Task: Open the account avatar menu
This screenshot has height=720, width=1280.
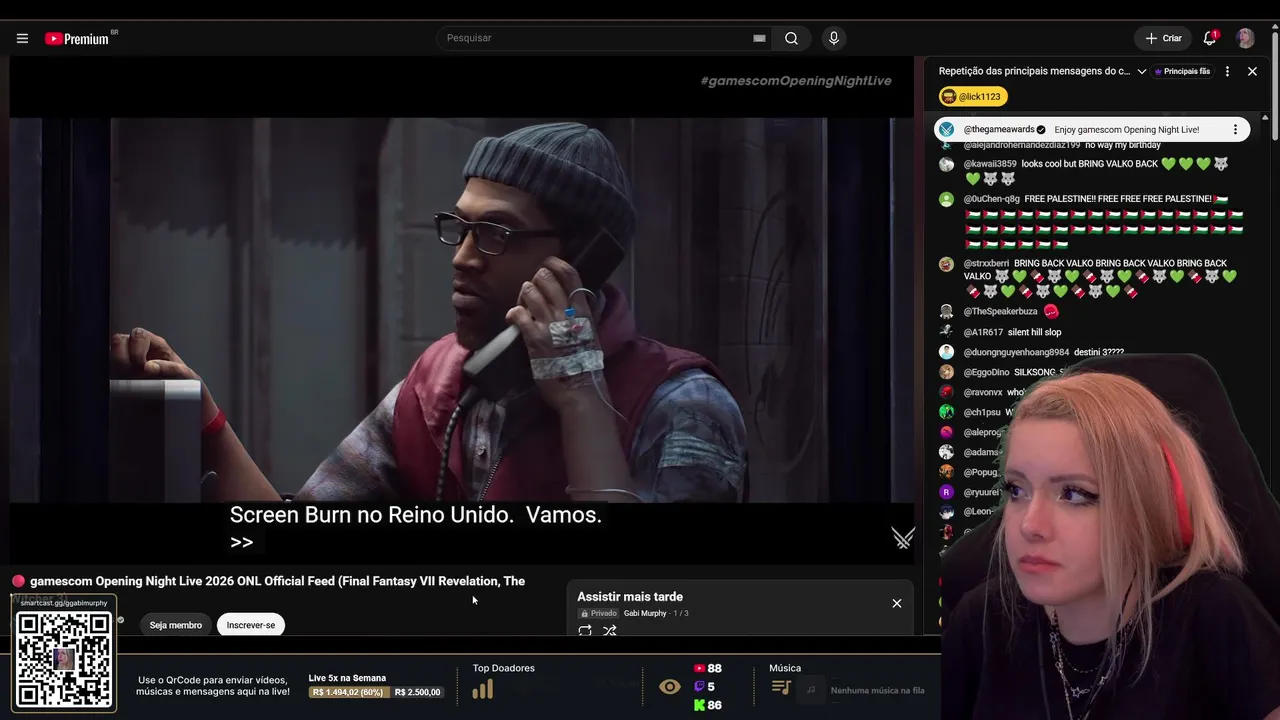Action: pos(1245,38)
